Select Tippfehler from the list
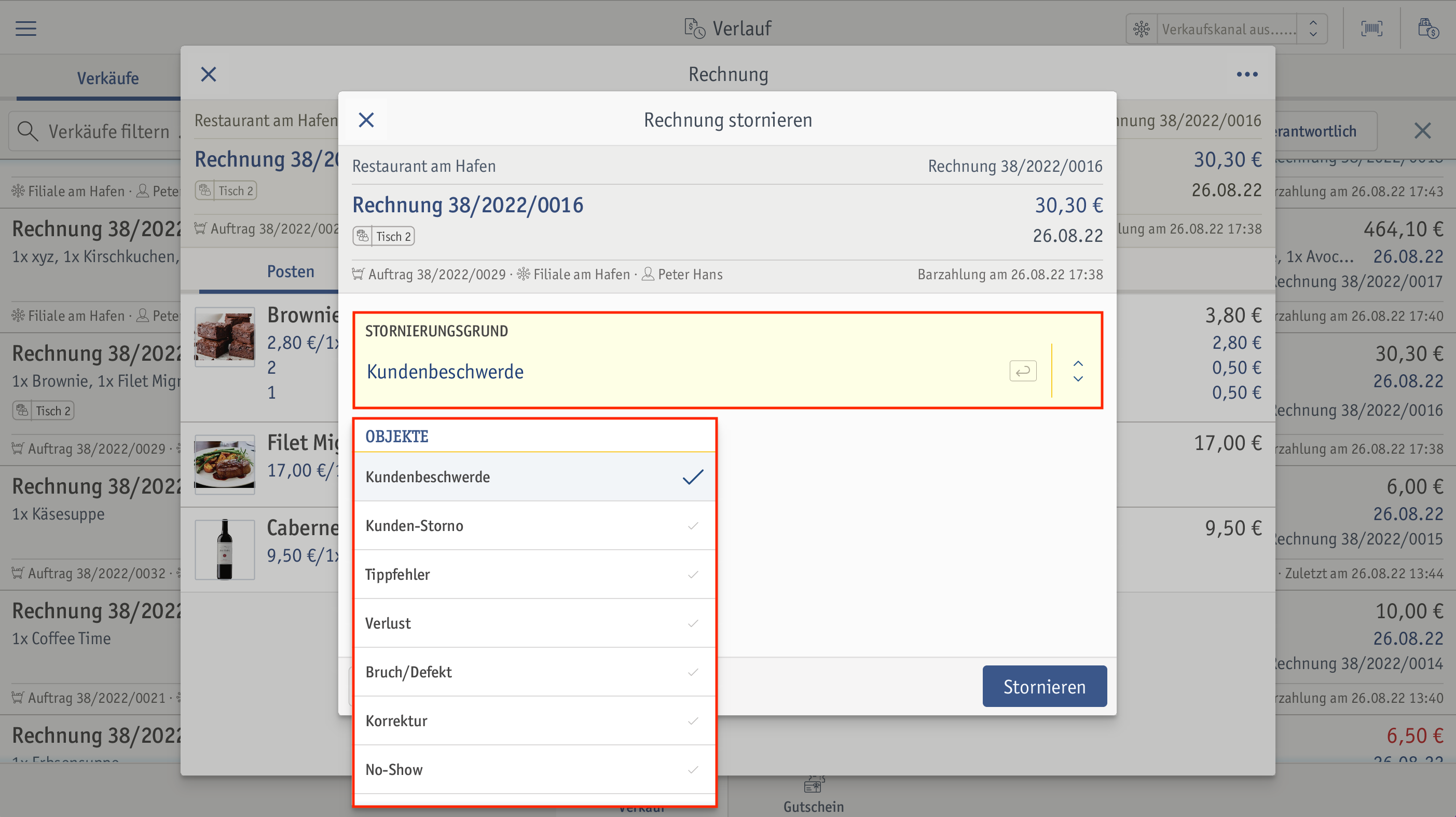 click(x=534, y=575)
